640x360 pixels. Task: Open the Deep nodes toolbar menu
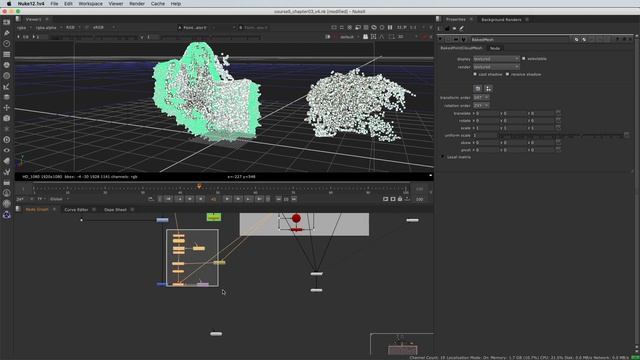pyautogui.click(x=7, y=140)
